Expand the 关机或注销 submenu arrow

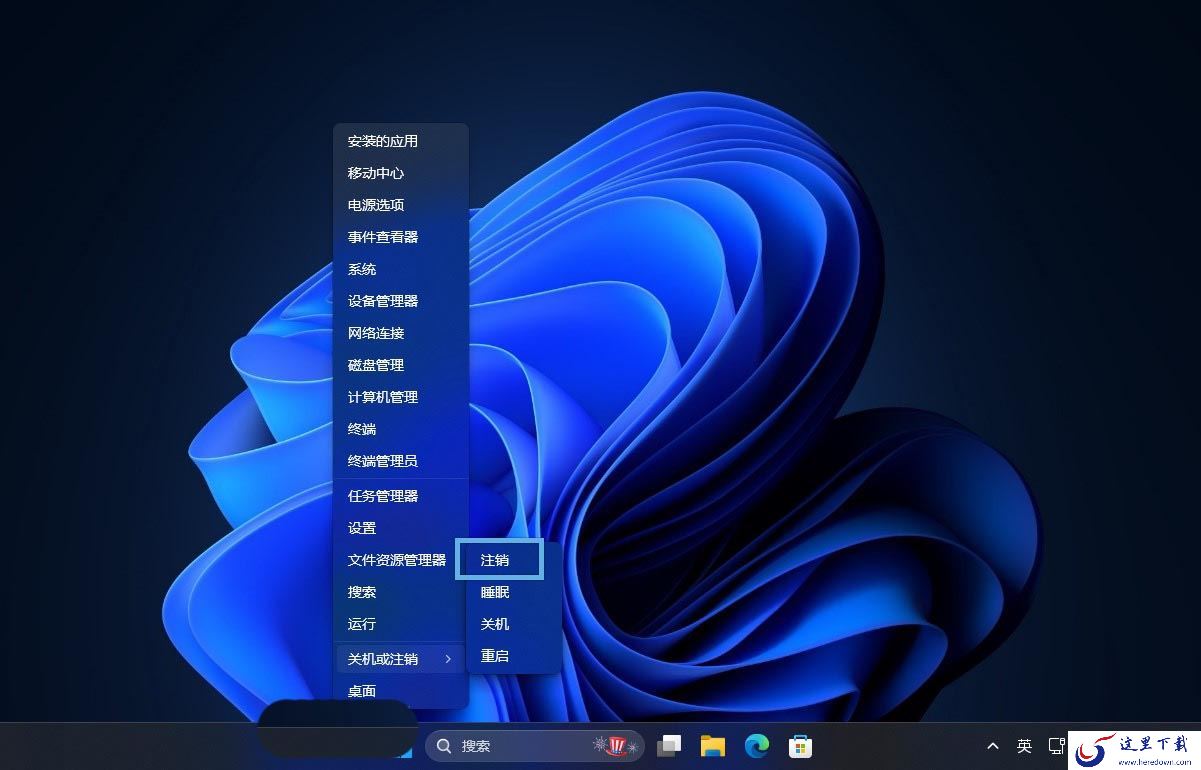(x=448, y=659)
